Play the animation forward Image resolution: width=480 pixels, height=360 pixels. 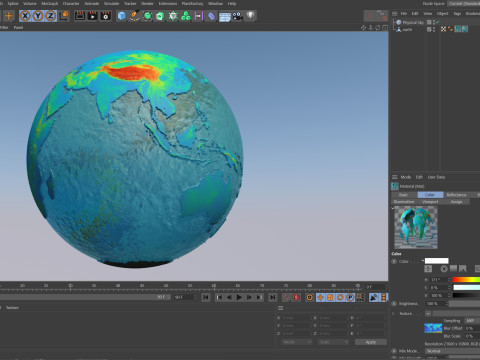pyautogui.click(x=239, y=297)
